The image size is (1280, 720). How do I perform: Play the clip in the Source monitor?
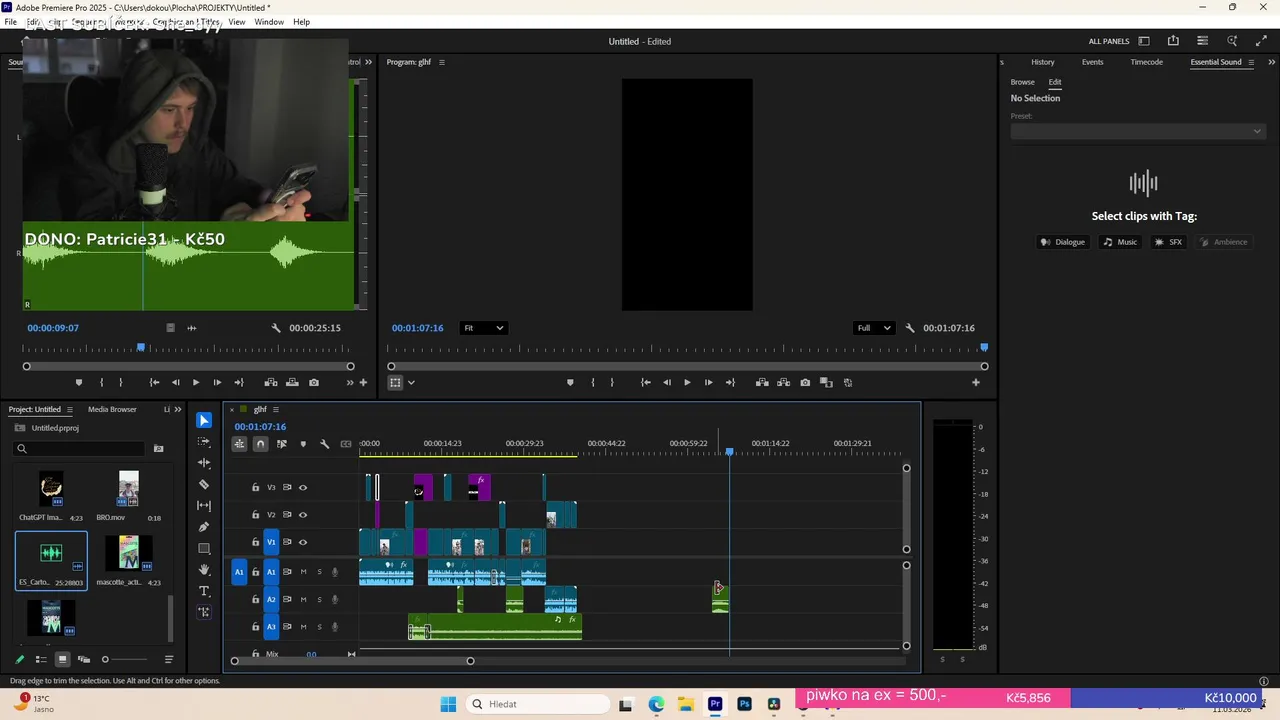[x=196, y=382]
